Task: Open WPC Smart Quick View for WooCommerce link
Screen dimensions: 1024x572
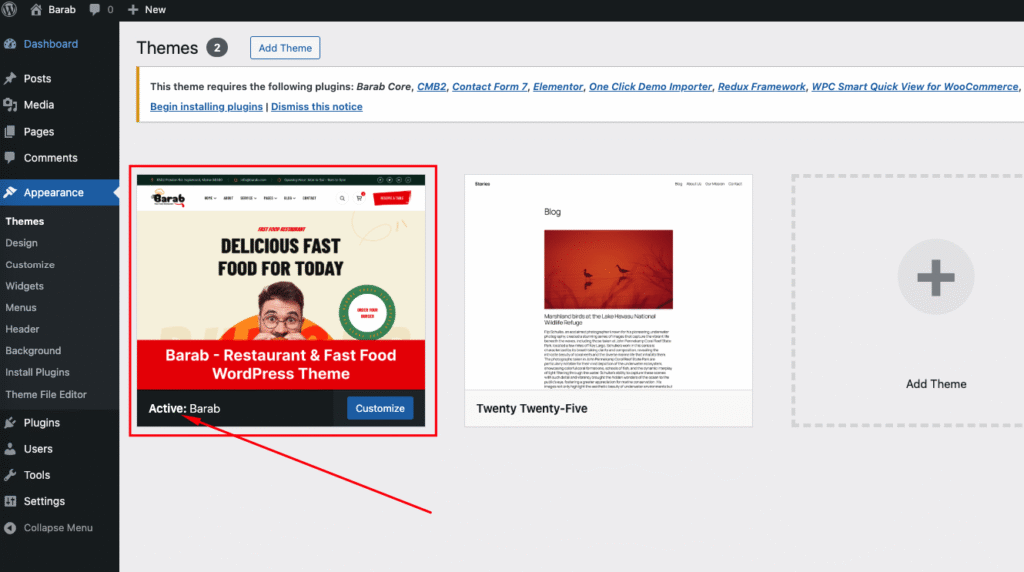Action: (x=914, y=86)
